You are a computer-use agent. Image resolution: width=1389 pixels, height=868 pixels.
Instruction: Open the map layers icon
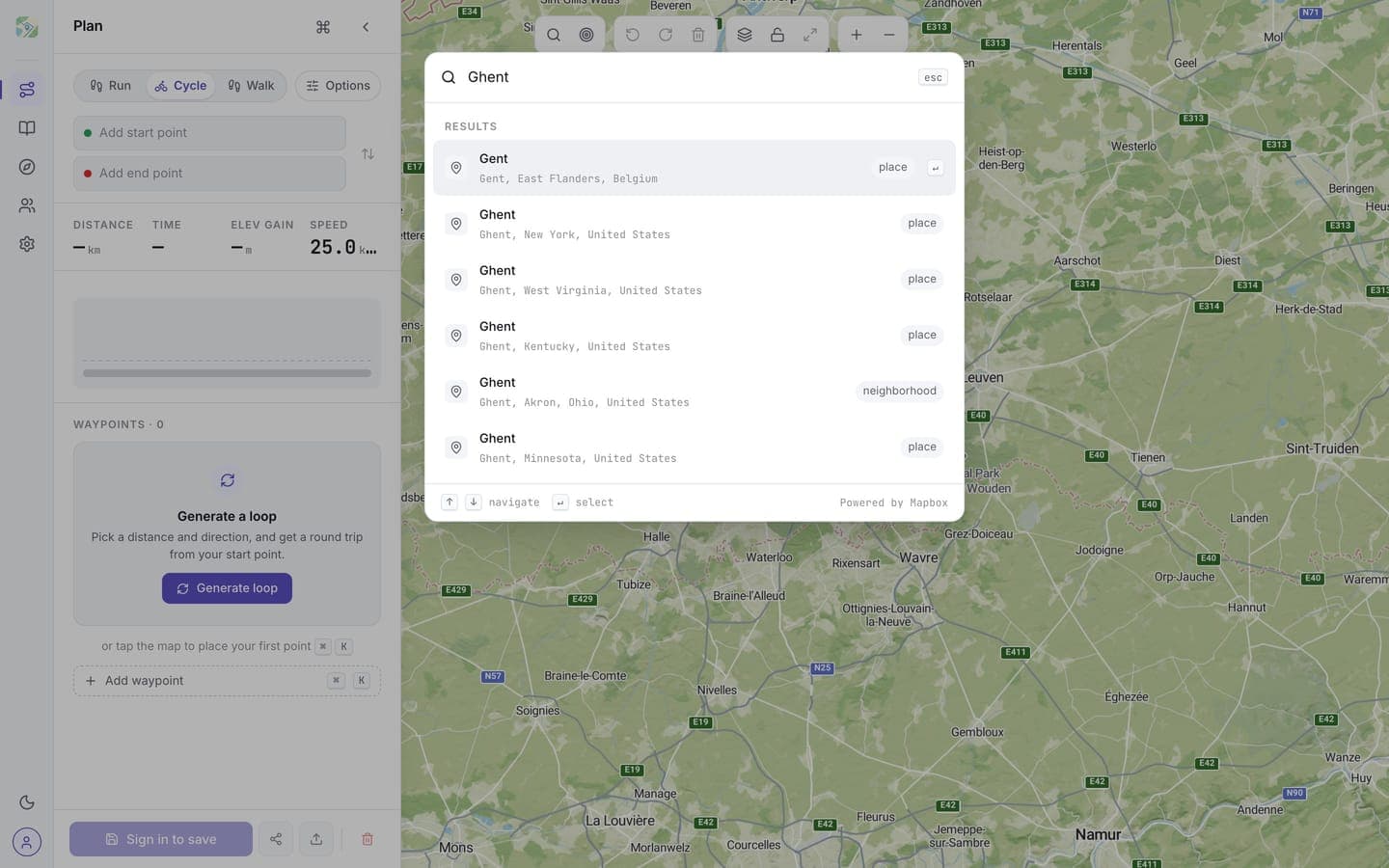pyautogui.click(x=745, y=35)
